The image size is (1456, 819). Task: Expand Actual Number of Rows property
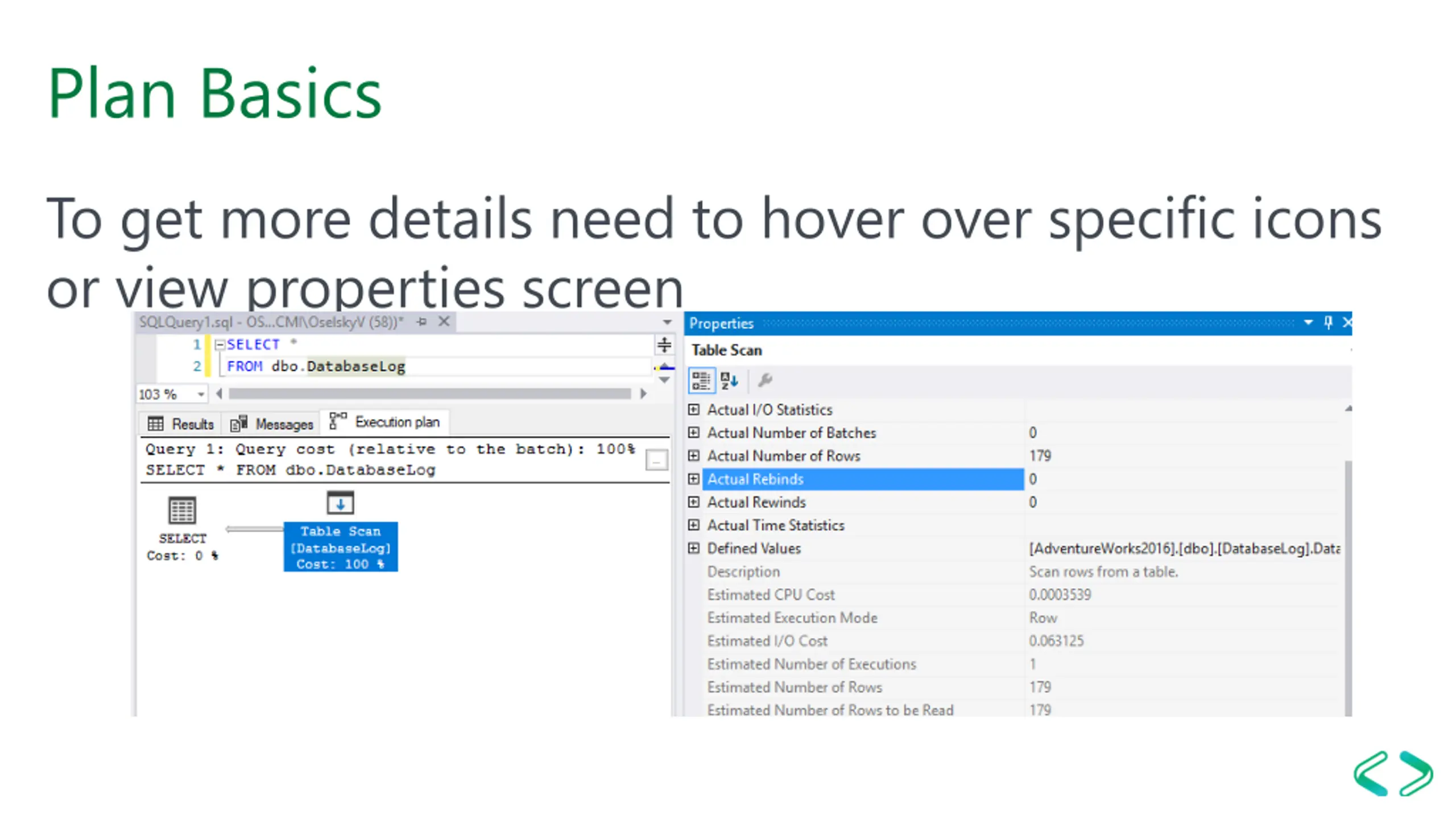tap(693, 456)
